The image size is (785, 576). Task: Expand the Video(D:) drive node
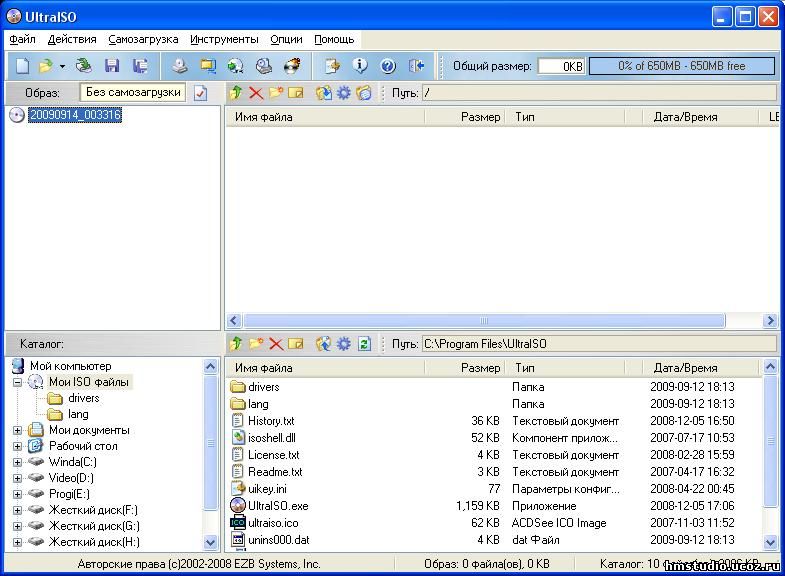coord(18,478)
